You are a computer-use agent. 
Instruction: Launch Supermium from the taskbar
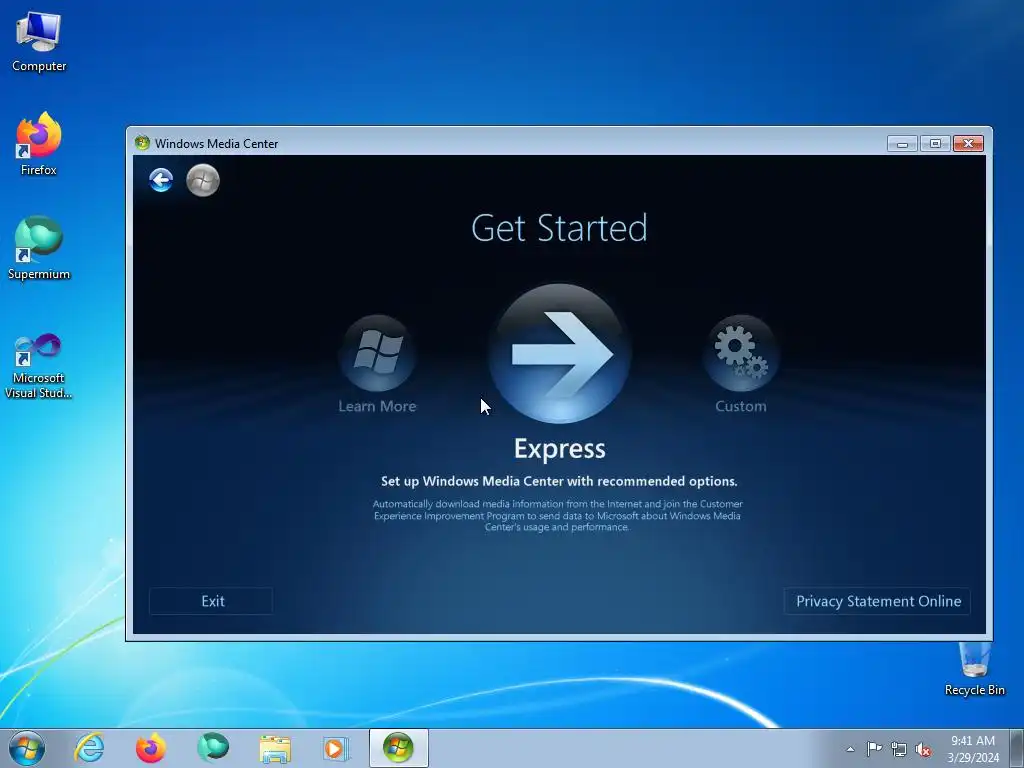point(213,748)
